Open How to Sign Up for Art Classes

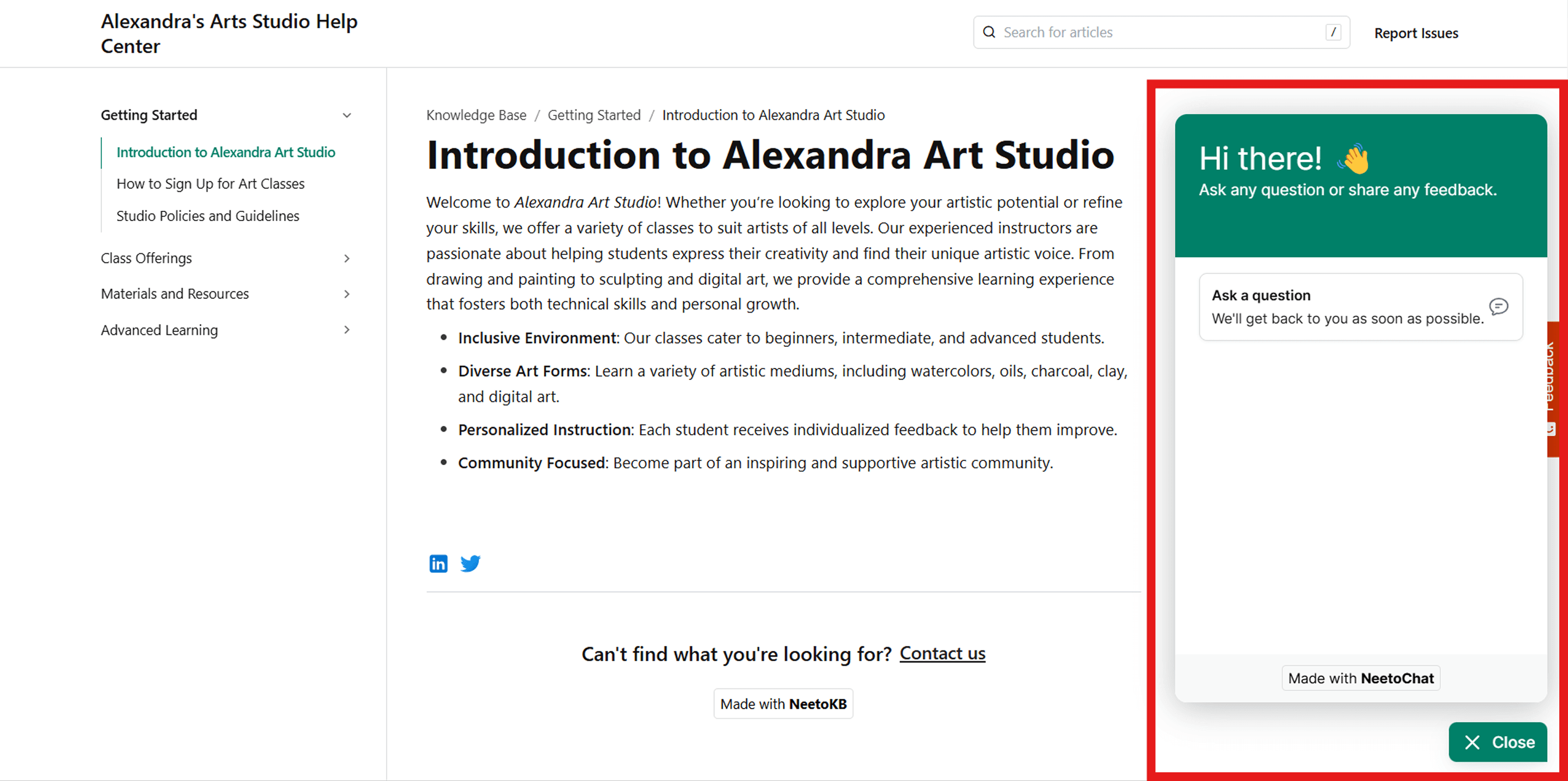point(210,184)
